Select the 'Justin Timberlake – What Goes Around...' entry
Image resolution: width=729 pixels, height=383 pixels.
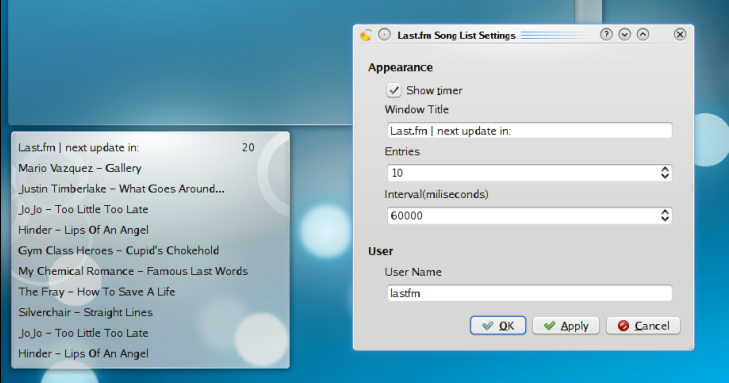pyautogui.click(x=121, y=189)
